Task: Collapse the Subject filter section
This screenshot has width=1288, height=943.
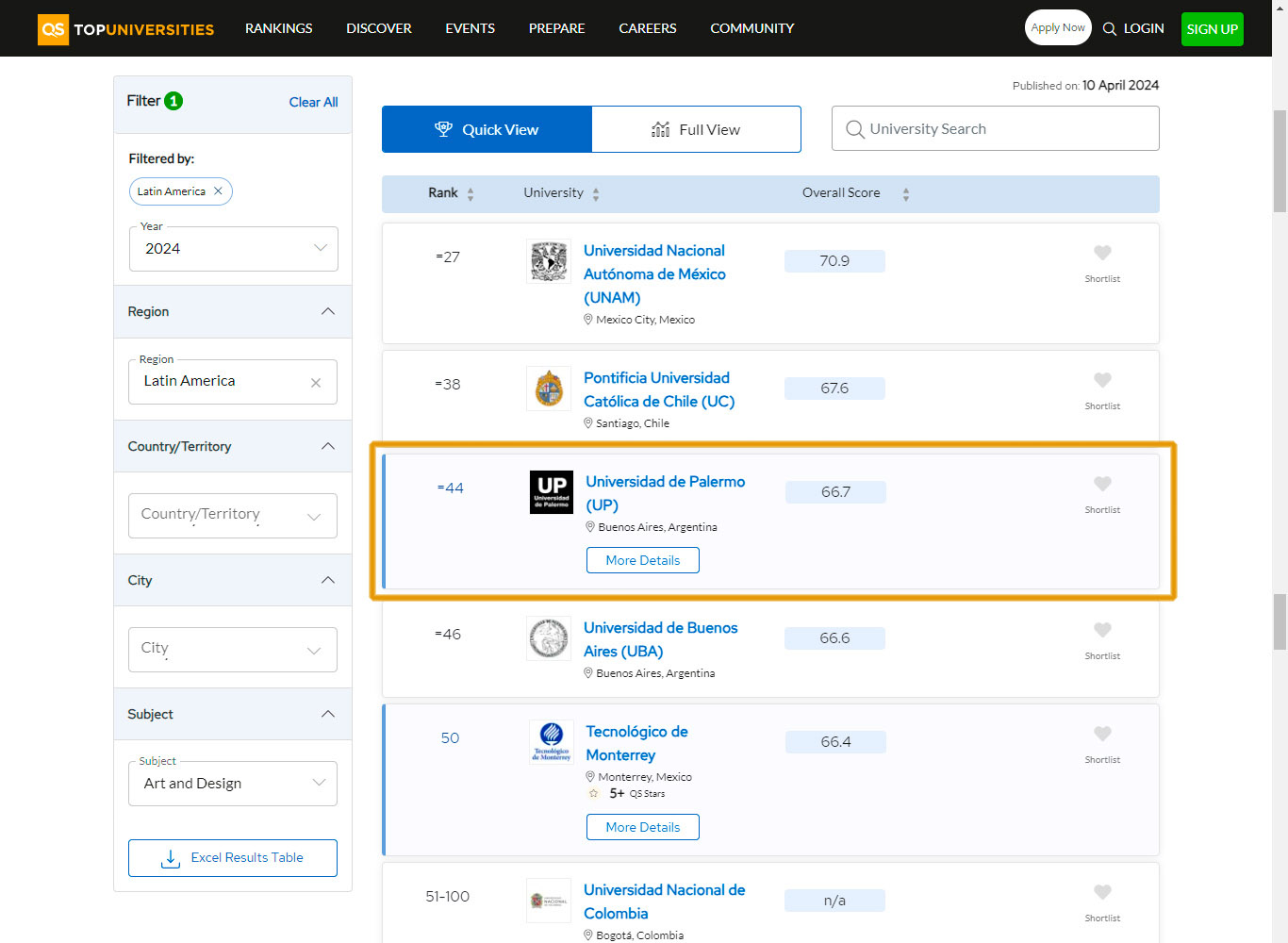Action: [328, 714]
